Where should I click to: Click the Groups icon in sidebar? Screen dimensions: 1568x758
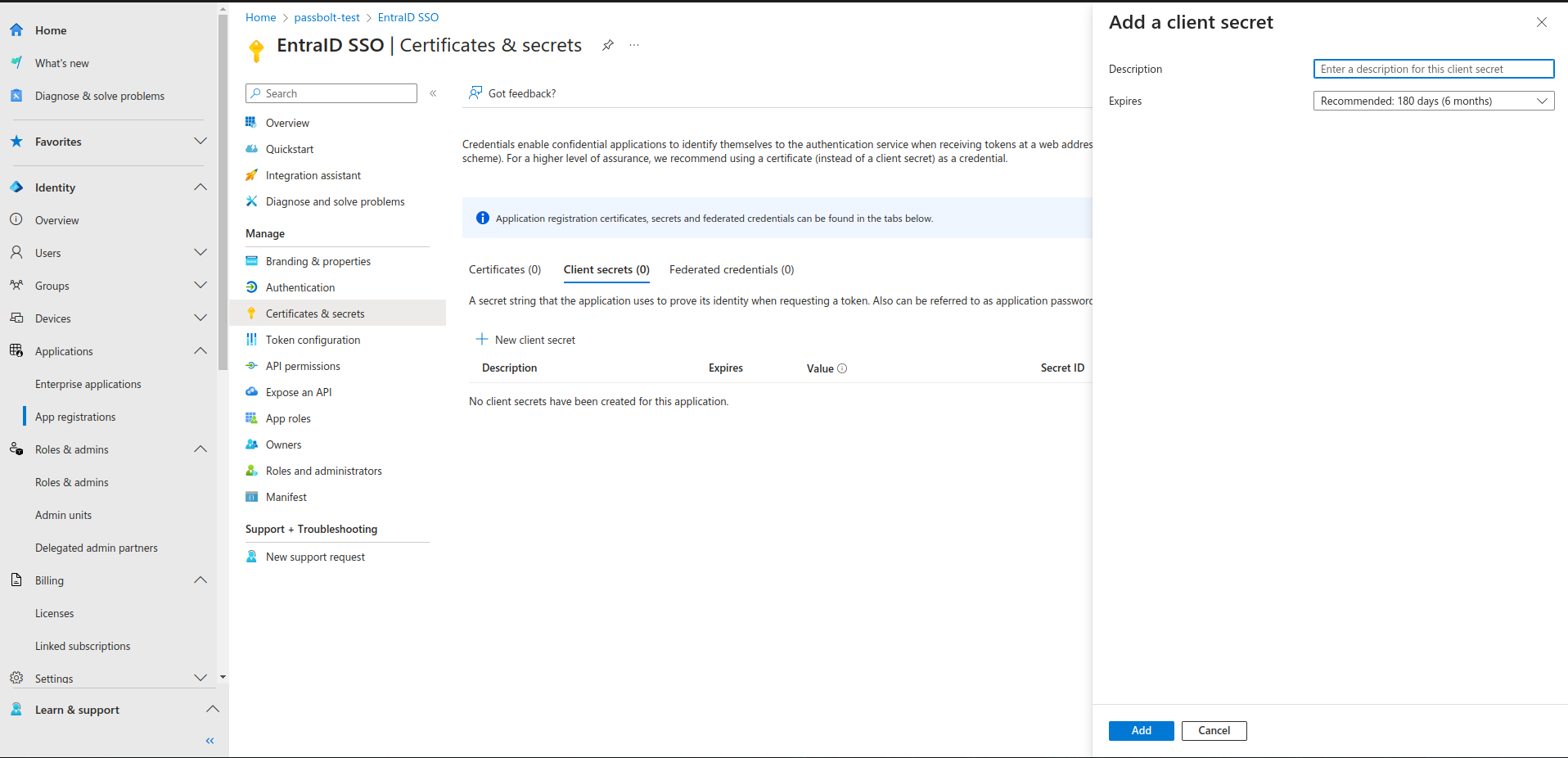[x=16, y=286]
